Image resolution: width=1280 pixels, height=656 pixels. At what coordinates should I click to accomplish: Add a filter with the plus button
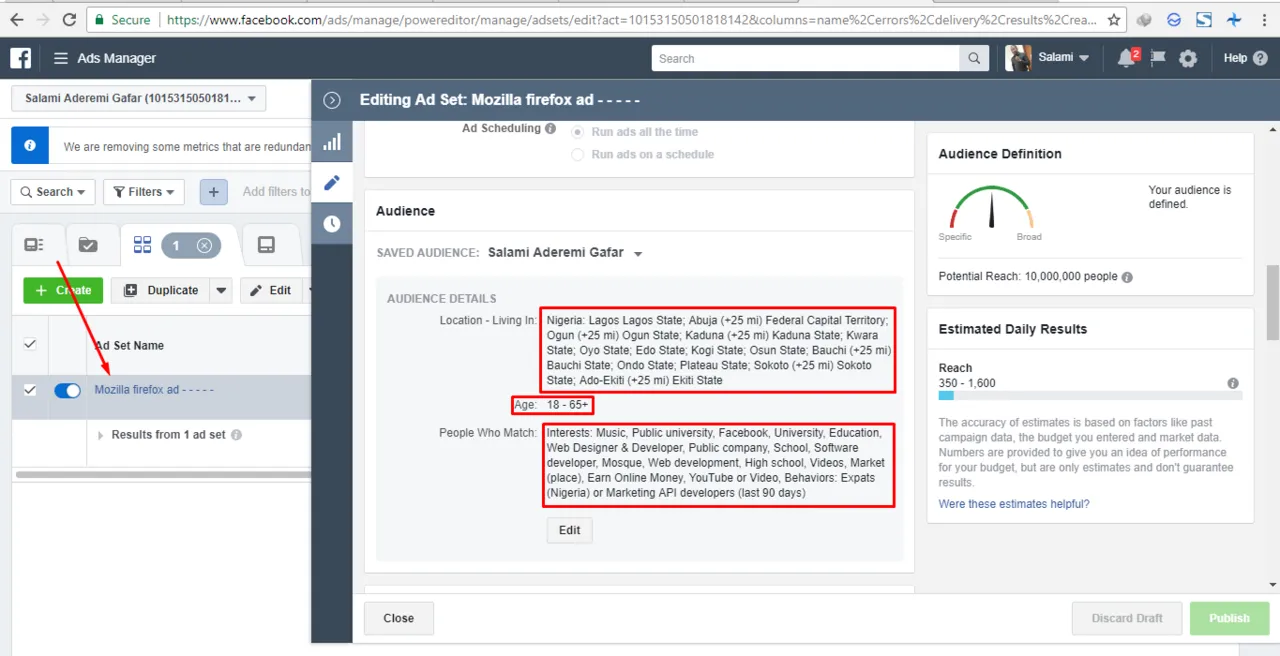click(x=213, y=191)
